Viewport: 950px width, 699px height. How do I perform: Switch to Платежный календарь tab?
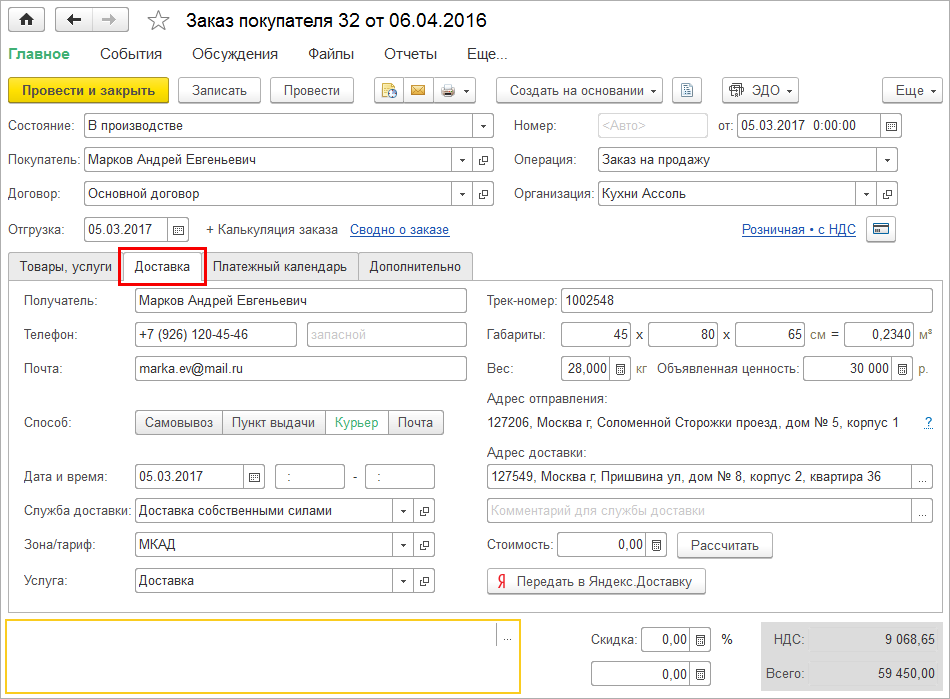pos(280,266)
